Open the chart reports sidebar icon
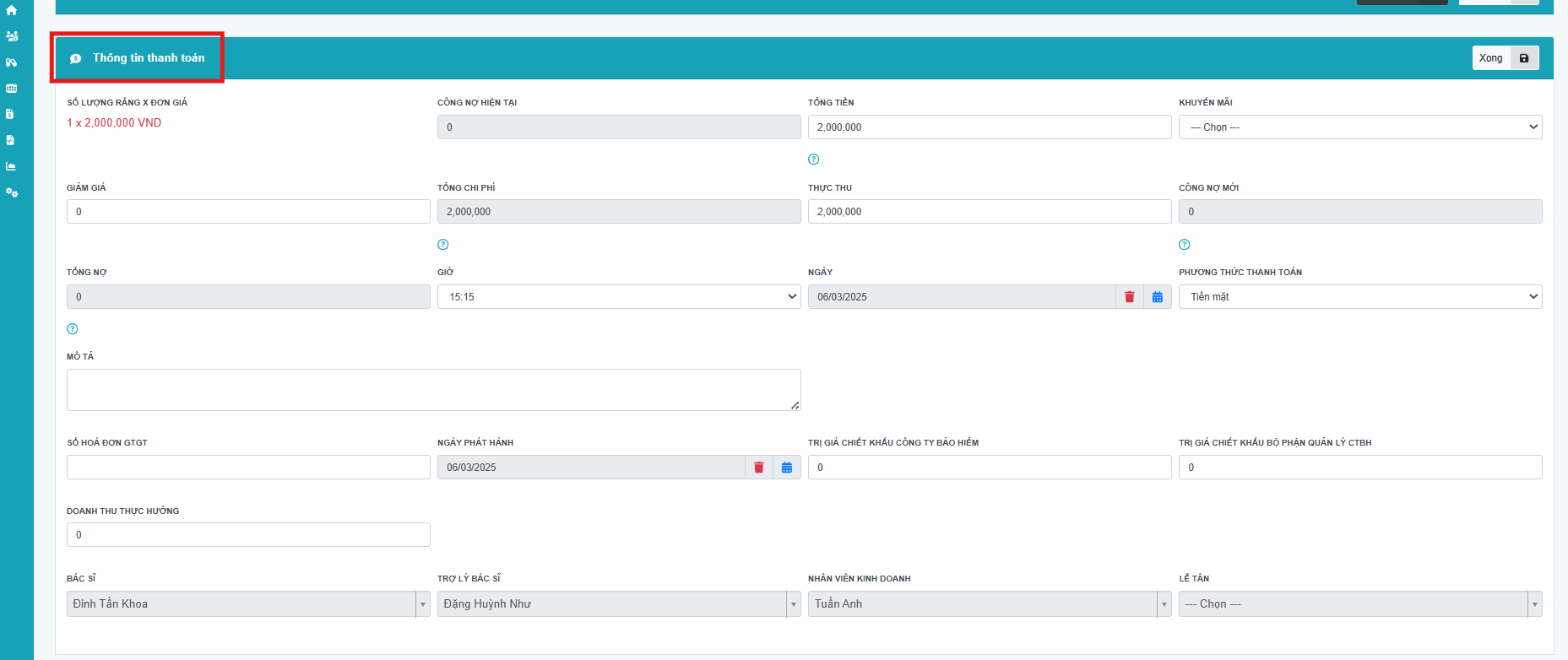This screenshot has width=1568, height=660. (11, 166)
